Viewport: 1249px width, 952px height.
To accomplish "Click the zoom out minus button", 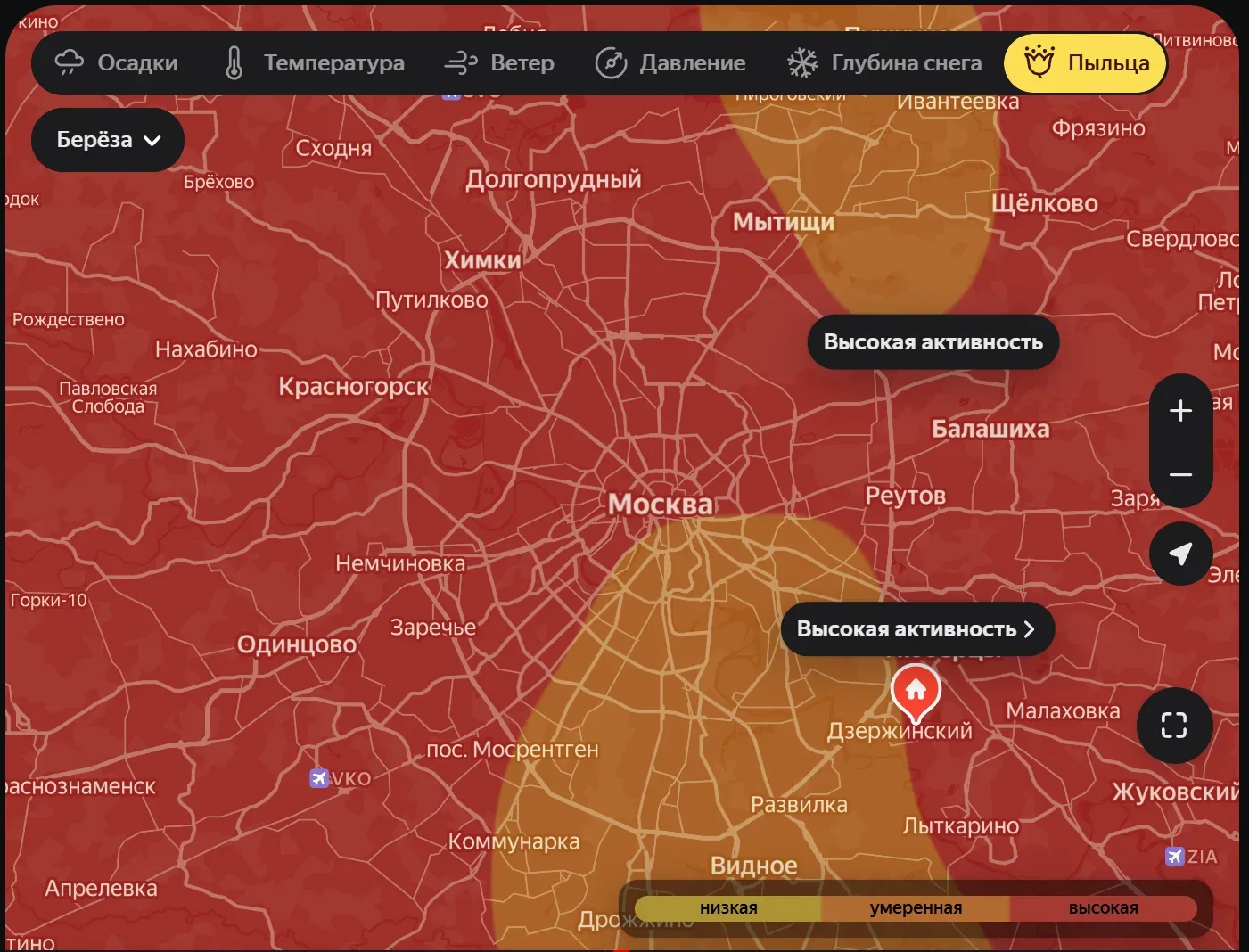I will (1180, 474).
